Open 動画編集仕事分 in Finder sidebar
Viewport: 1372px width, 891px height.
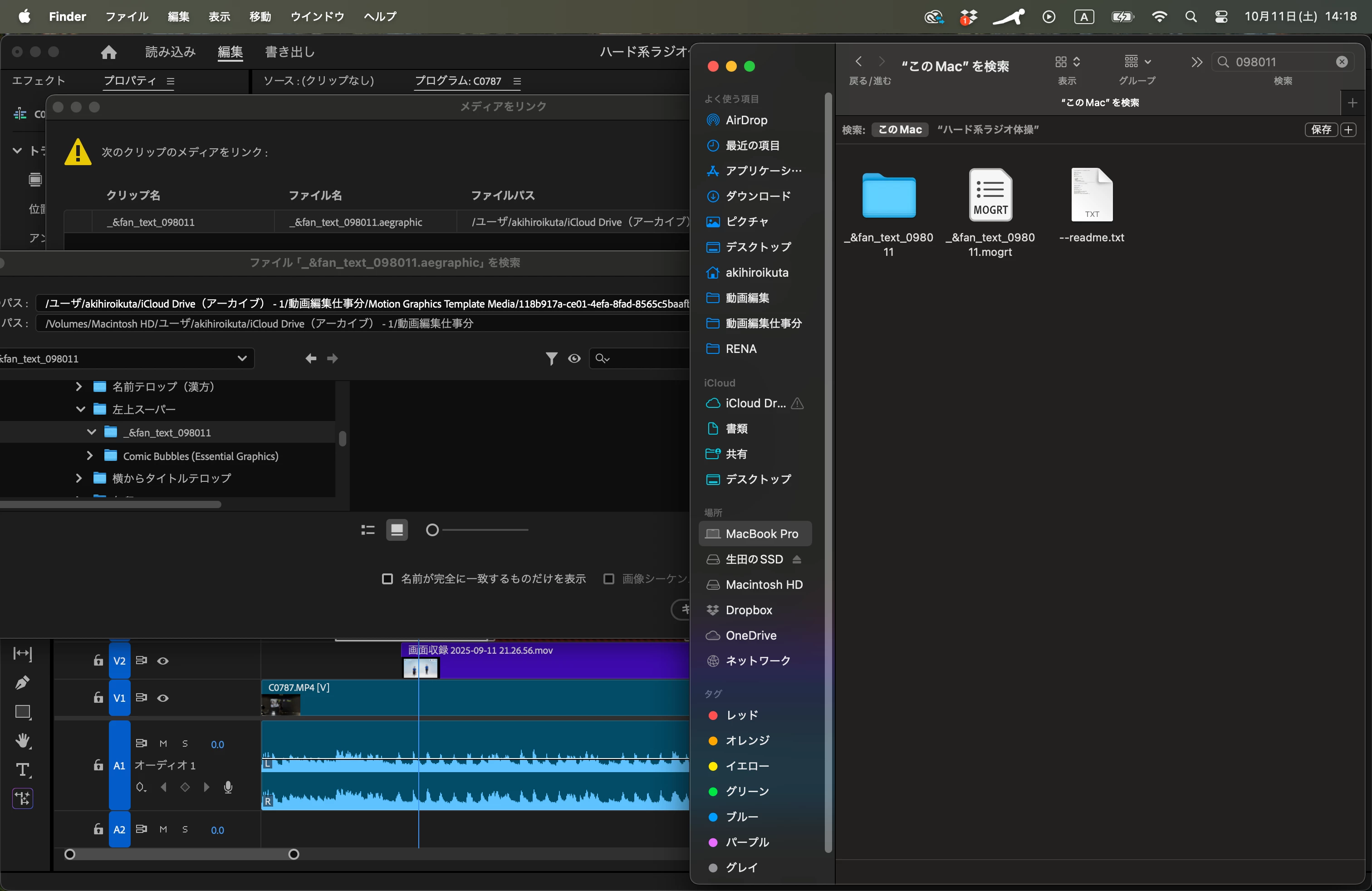tap(763, 323)
